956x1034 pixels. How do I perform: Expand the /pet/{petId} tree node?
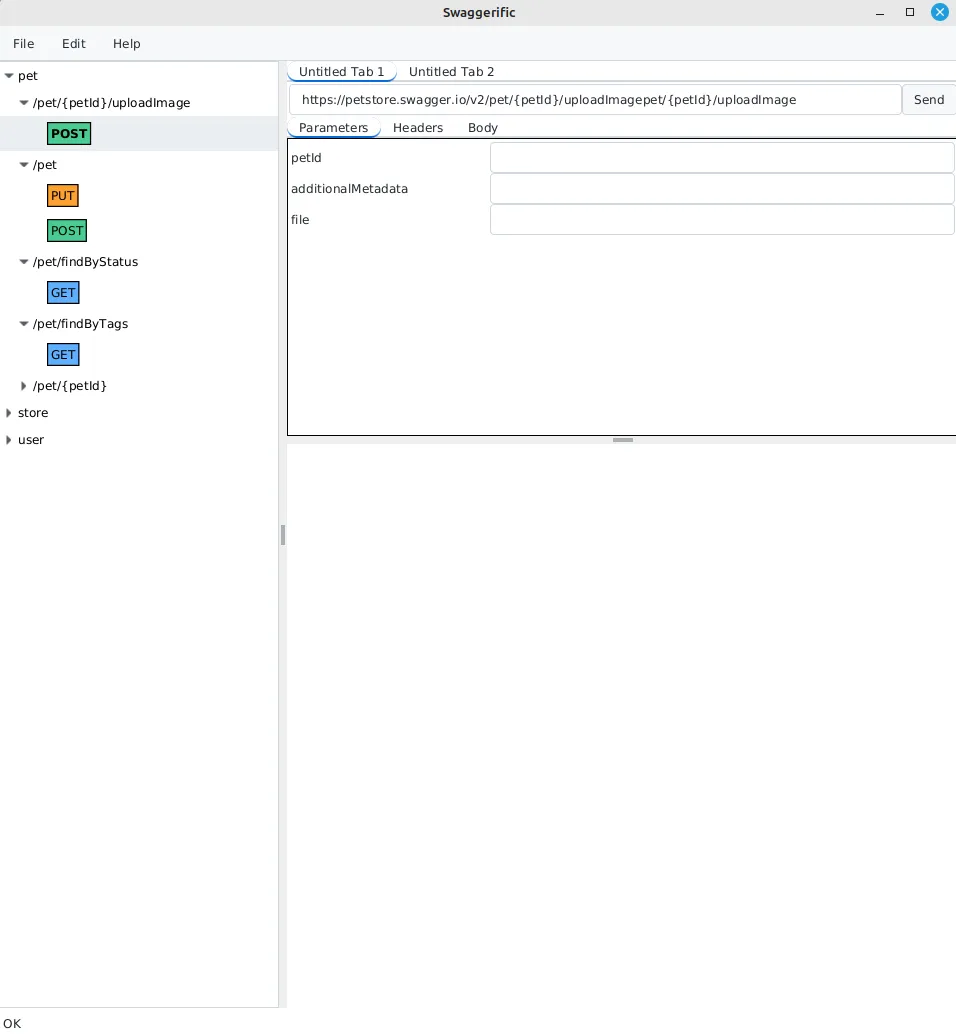(23, 385)
